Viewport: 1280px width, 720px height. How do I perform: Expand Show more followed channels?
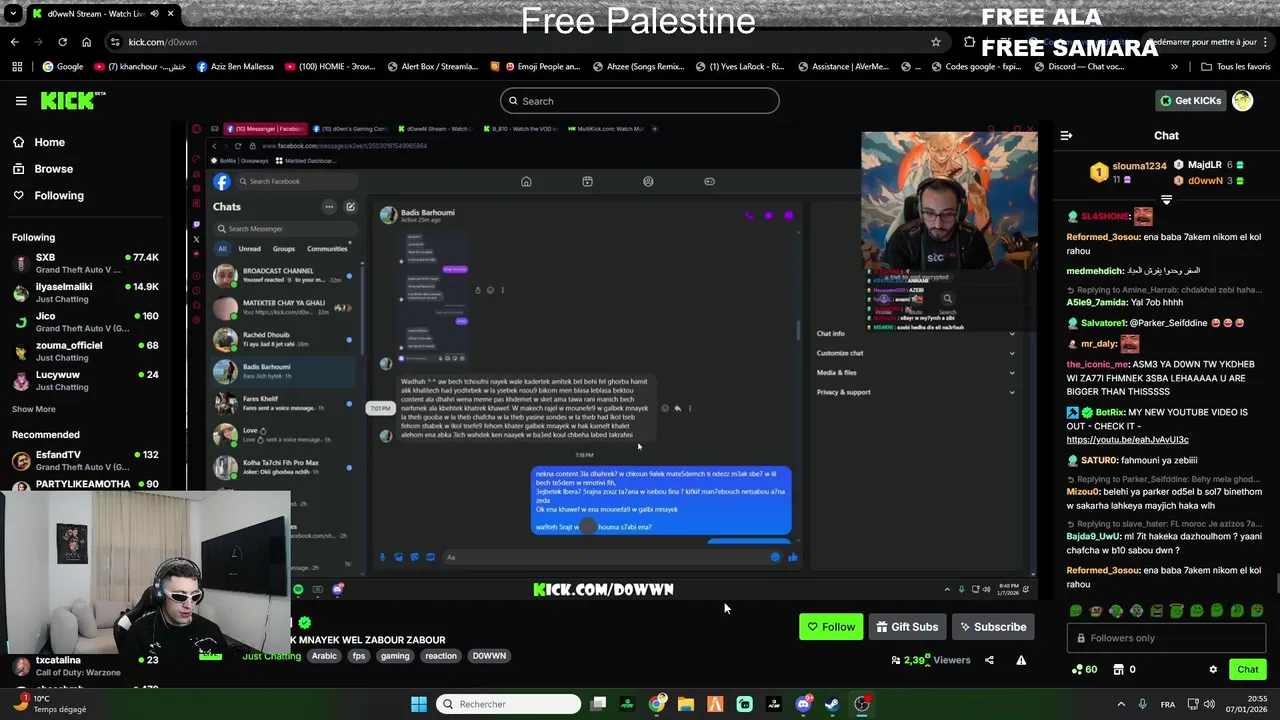[x=34, y=409]
